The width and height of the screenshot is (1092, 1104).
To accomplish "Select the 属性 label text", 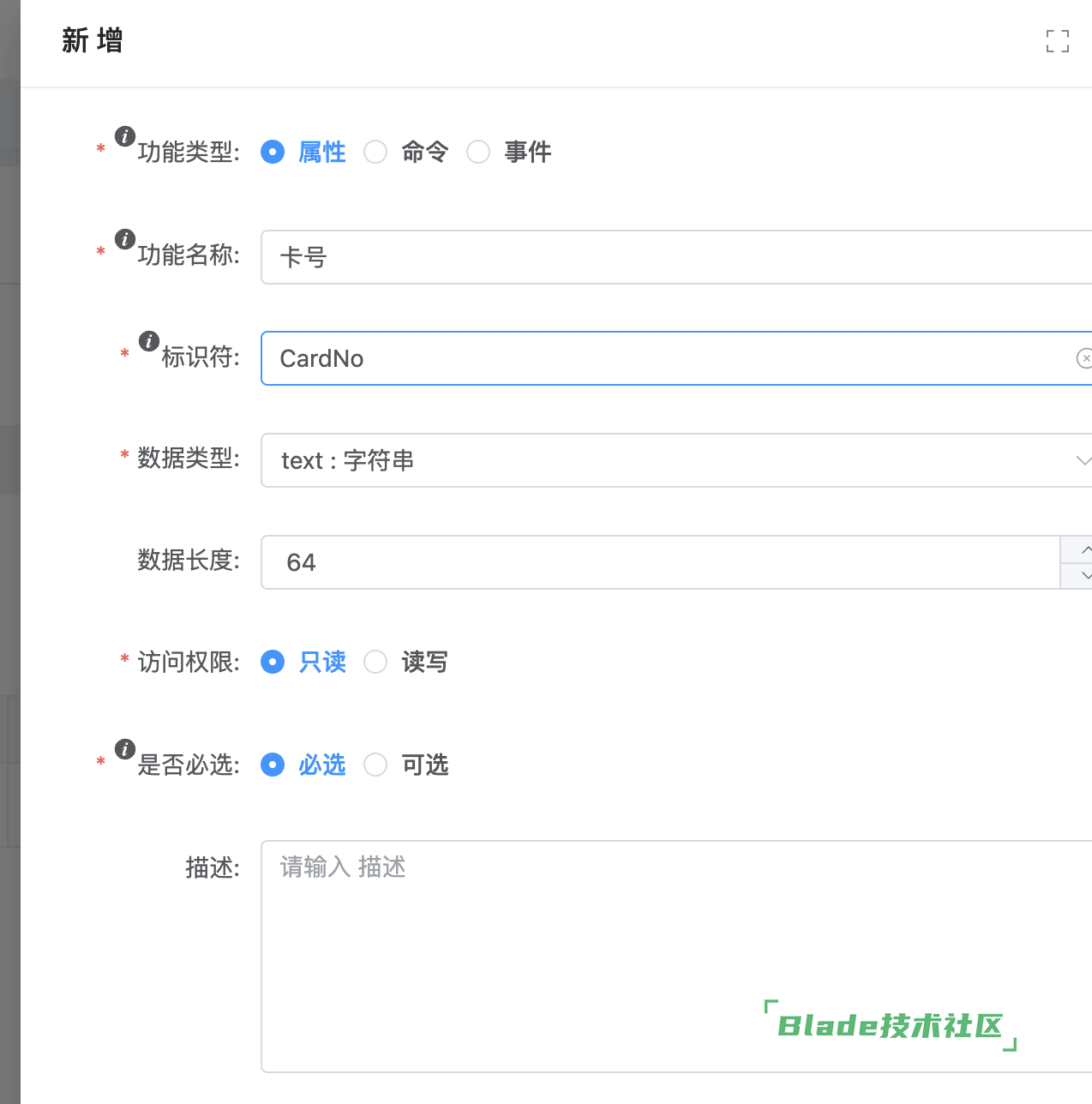I will pyautogui.click(x=321, y=152).
